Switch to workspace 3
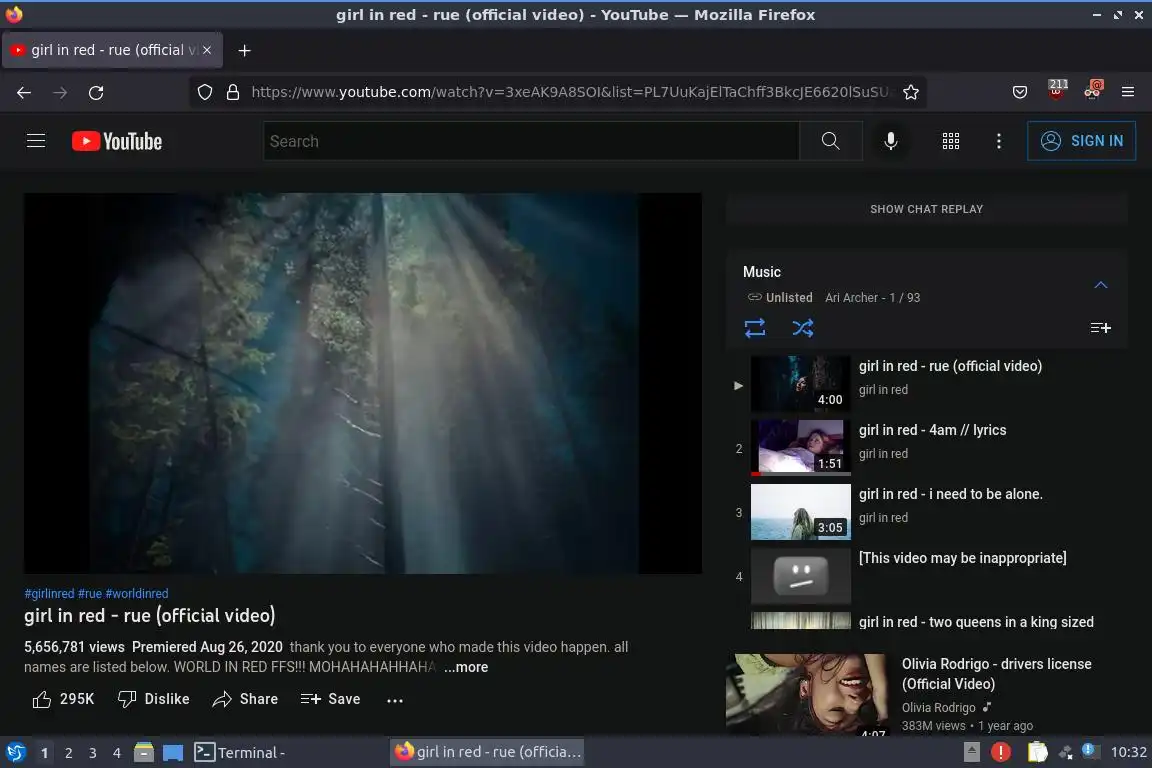This screenshot has width=1152, height=768. tap(93, 753)
